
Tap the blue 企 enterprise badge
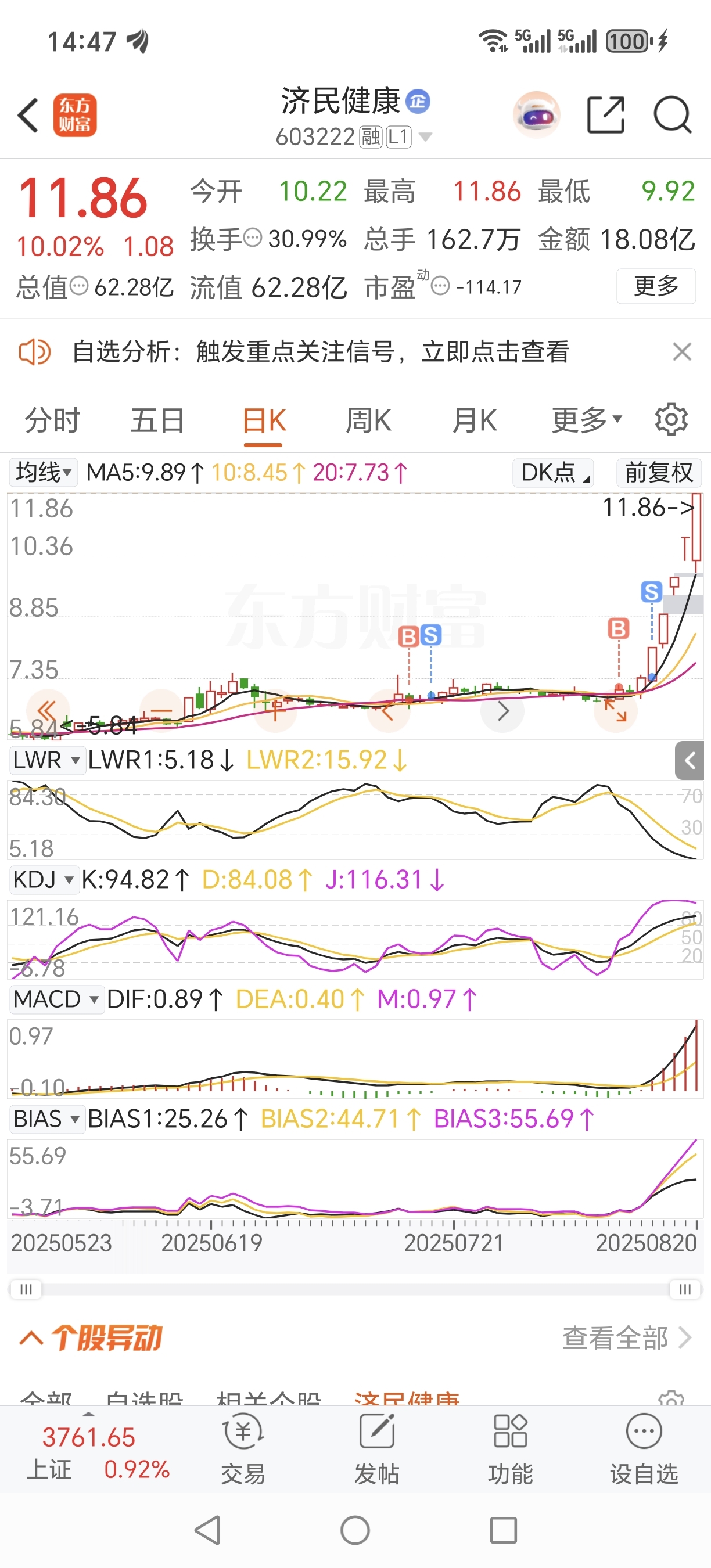418,101
